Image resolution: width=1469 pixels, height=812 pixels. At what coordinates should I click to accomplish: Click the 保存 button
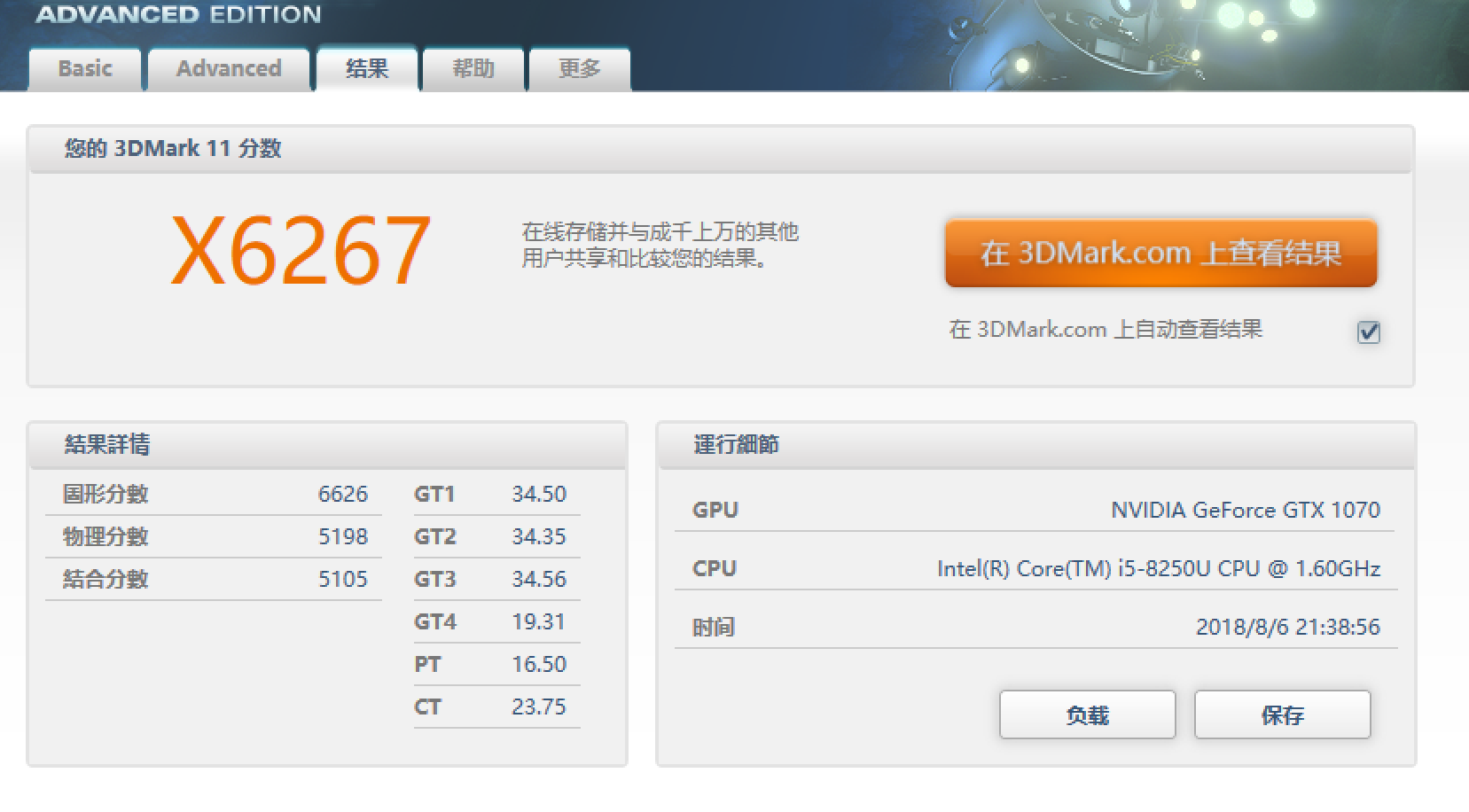click(x=1283, y=714)
